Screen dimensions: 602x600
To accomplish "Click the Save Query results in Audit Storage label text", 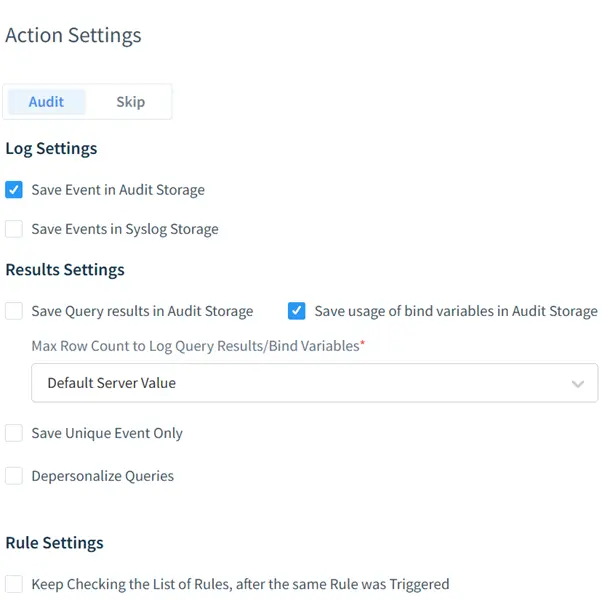I will (x=142, y=311).
